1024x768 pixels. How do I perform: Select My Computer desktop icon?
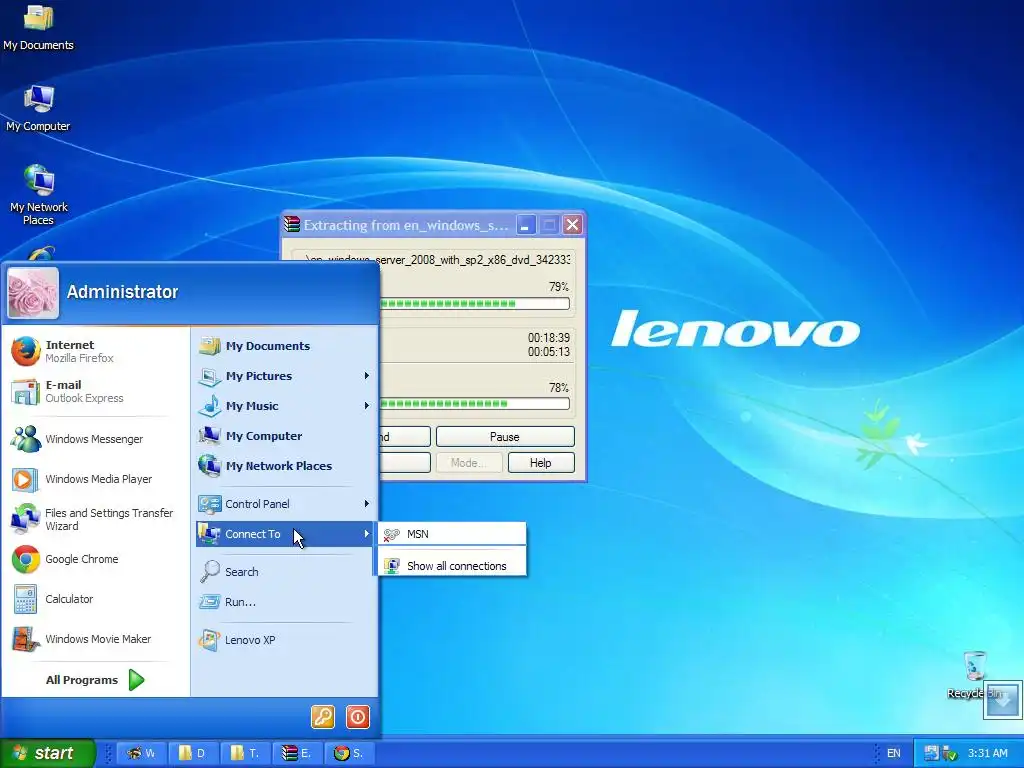[39, 108]
